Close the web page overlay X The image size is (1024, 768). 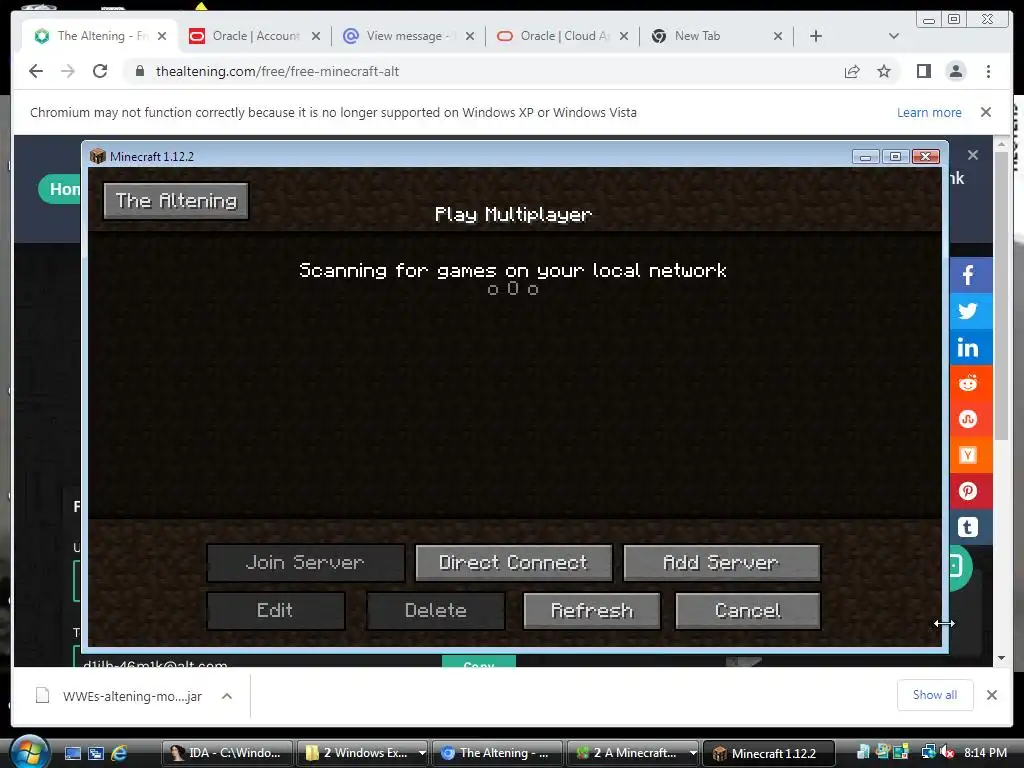(973, 155)
